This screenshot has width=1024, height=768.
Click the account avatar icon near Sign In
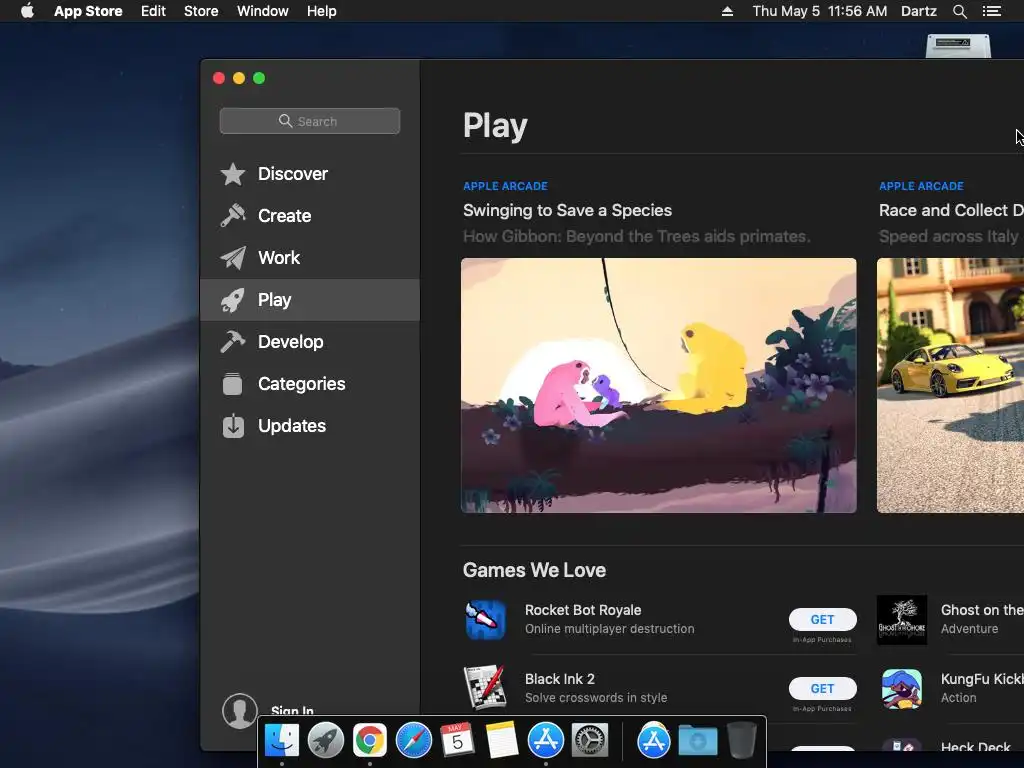click(240, 711)
